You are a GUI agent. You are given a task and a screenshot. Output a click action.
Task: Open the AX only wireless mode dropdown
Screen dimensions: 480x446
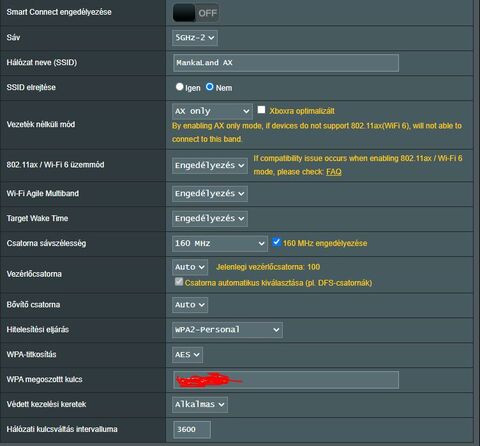click(x=212, y=111)
